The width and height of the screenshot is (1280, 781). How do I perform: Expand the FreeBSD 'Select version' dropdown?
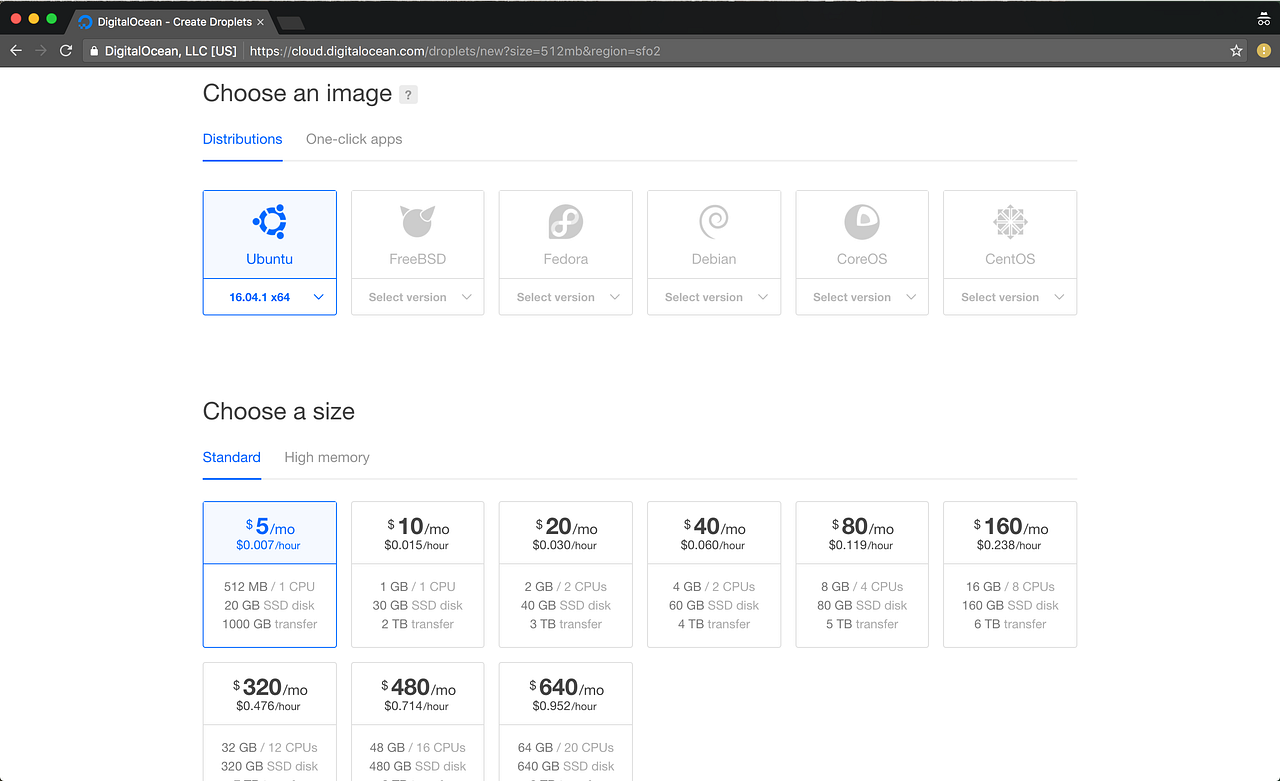coord(417,296)
